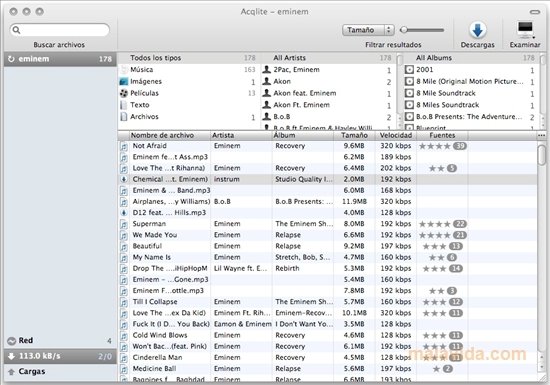Click the artists list scrollbar
This screenshot has height=385, width=550.
399,91
